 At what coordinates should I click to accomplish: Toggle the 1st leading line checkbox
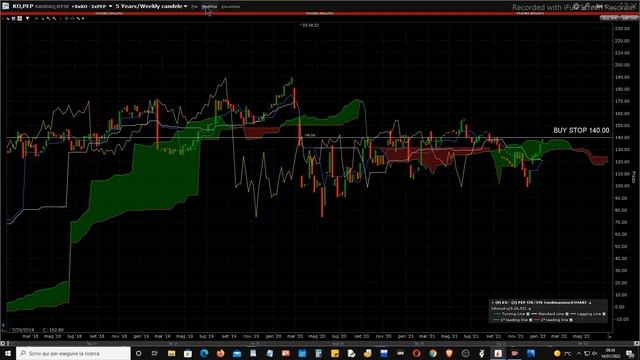click(530, 320)
